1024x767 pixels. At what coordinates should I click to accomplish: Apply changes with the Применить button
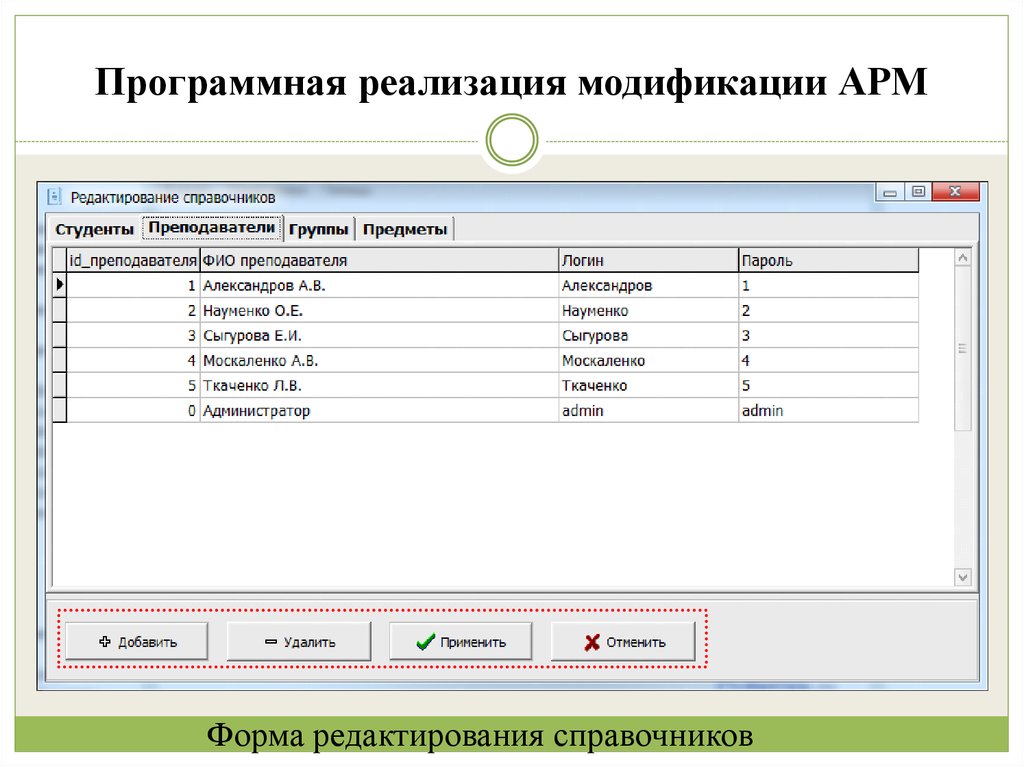point(460,642)
